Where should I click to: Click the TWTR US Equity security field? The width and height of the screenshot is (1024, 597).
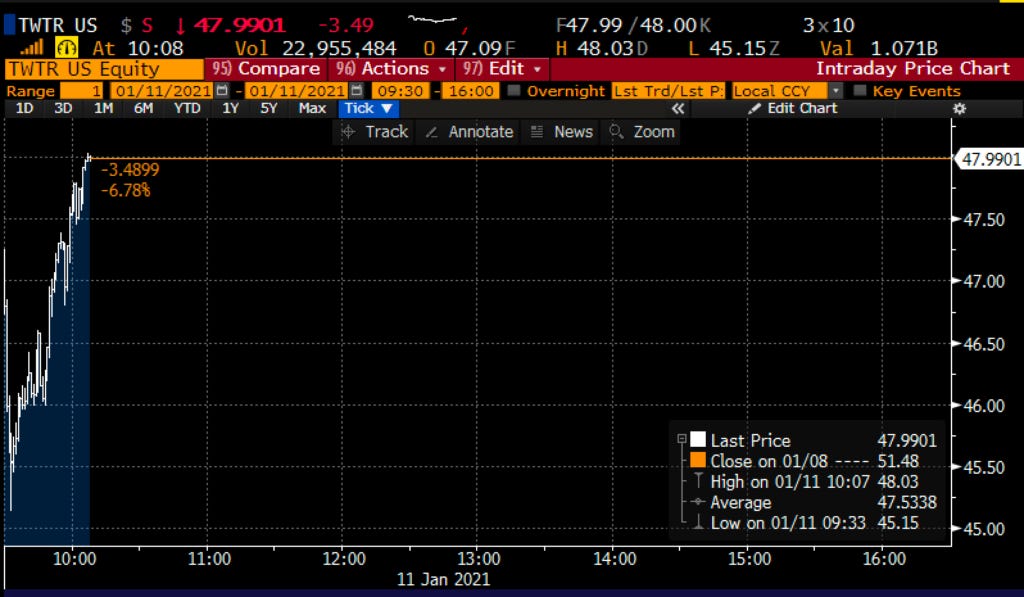click(104, 69)
